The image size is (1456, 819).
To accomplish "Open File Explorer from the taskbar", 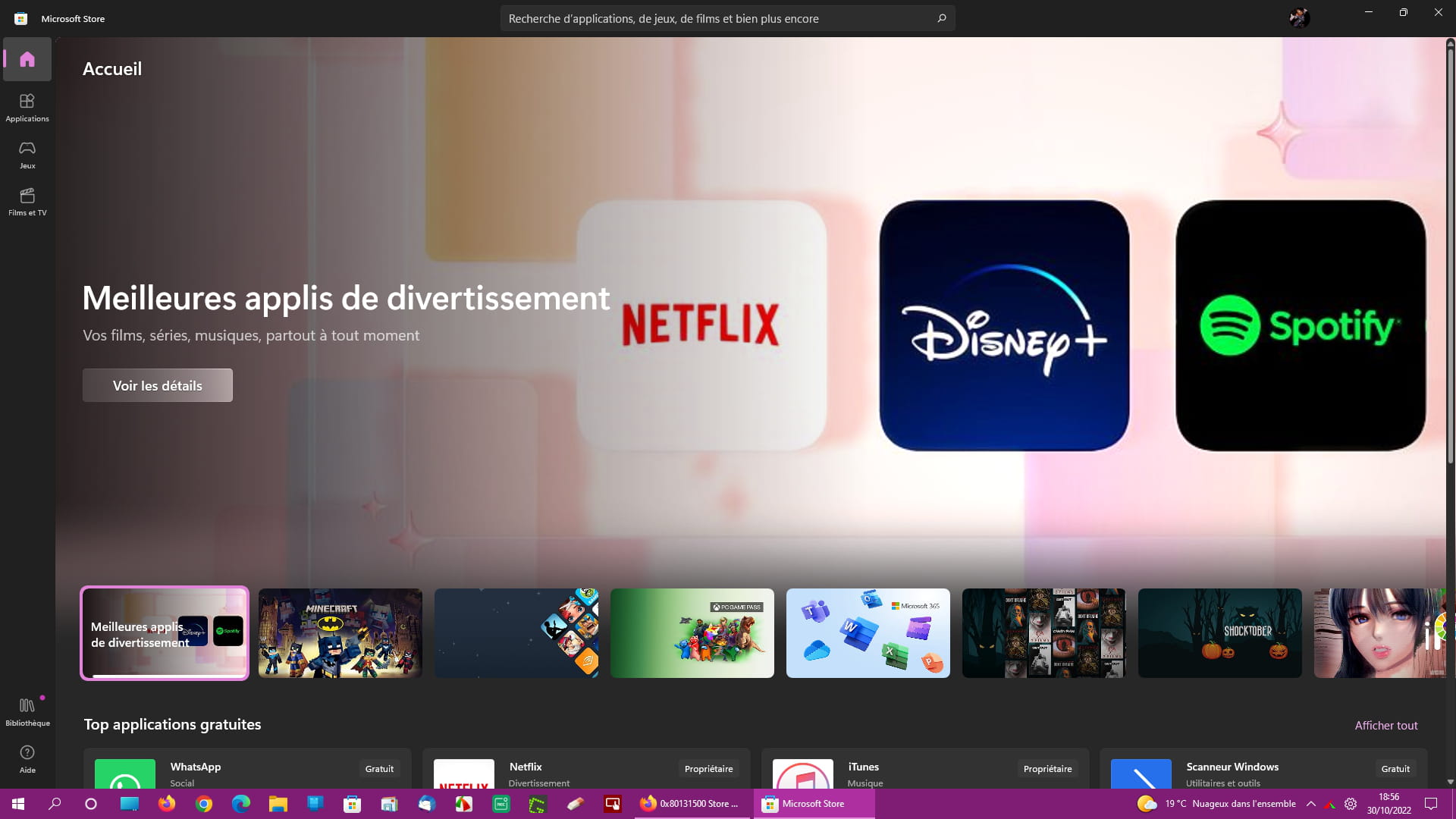I will click(x=278, y=804).
